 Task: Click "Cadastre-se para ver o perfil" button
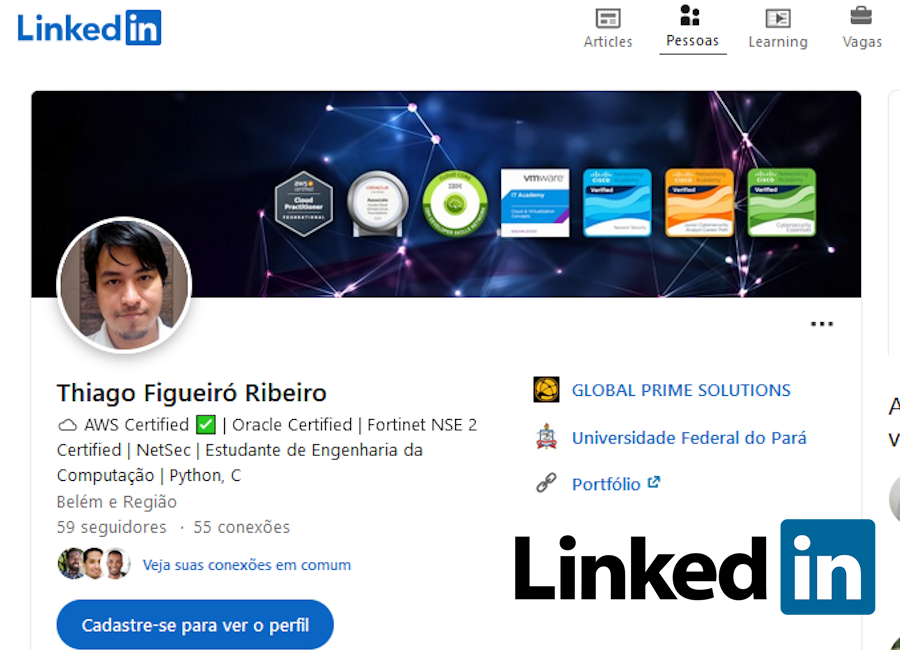195,625
